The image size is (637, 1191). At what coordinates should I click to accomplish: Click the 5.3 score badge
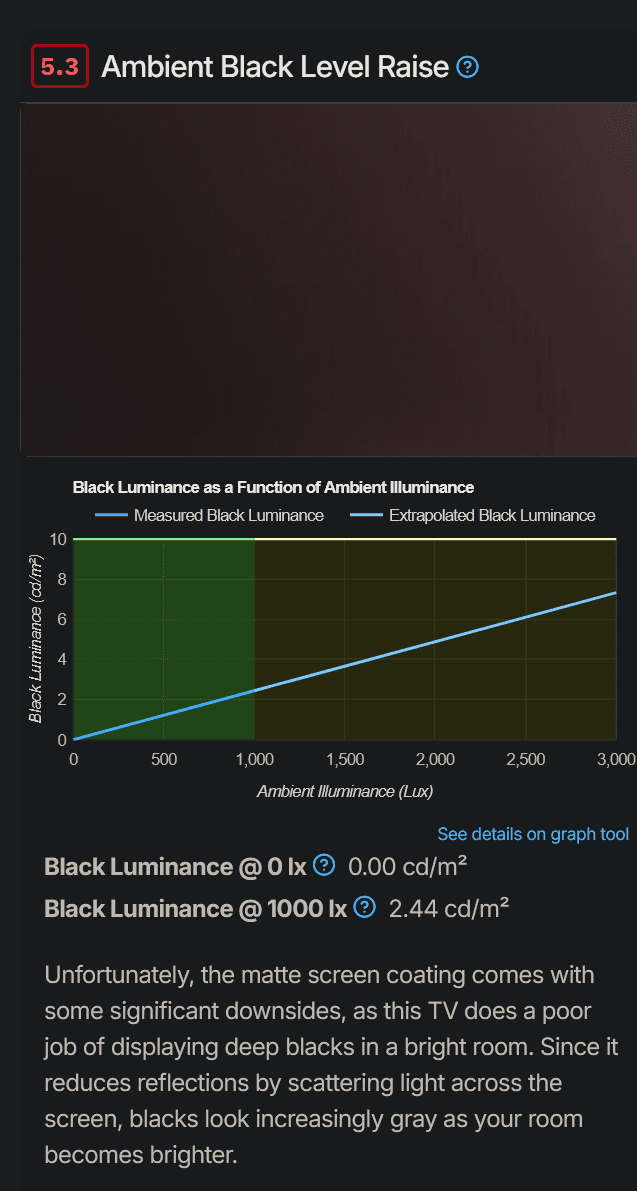[x=59, y=66]
